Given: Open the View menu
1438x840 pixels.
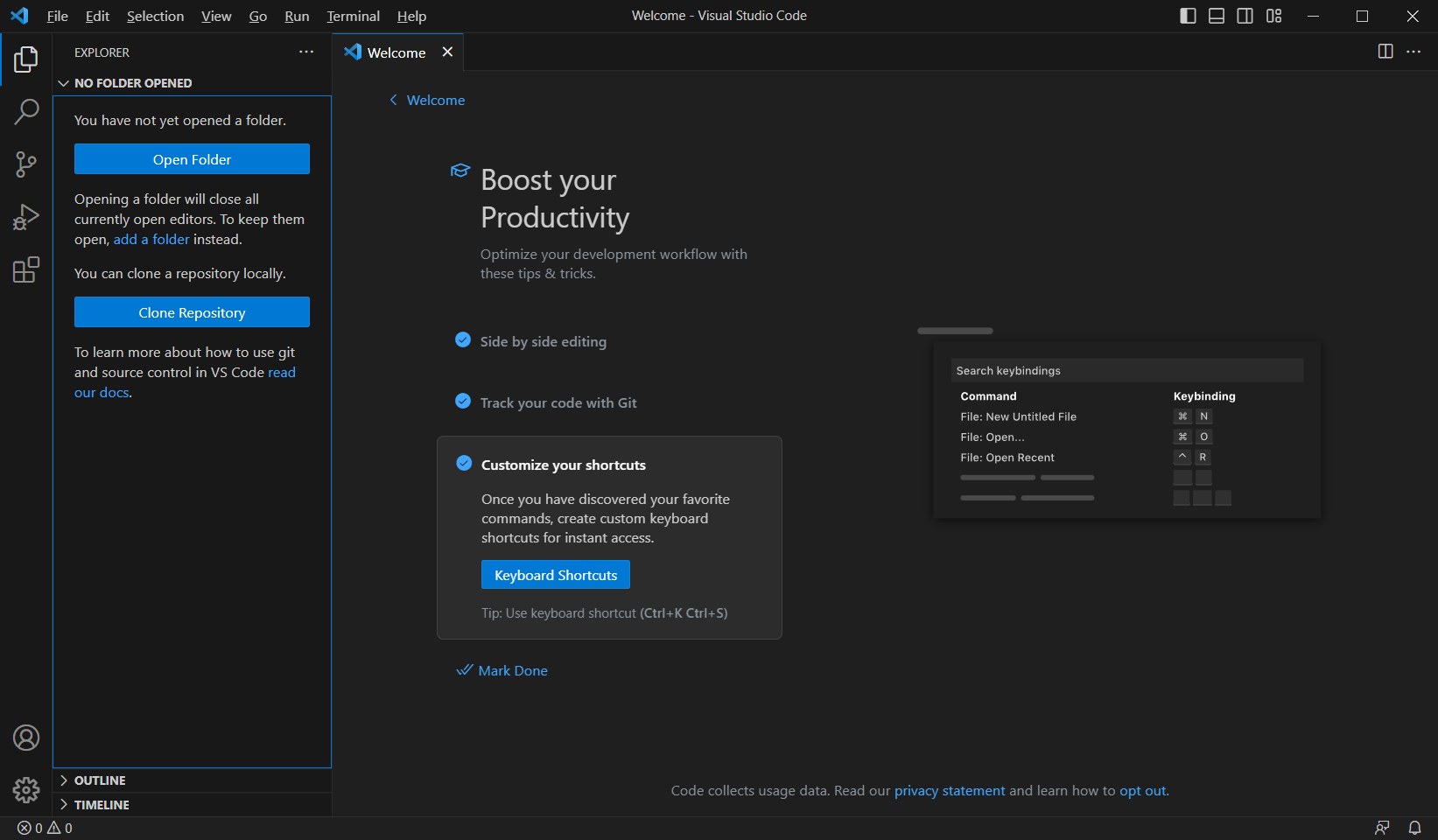Looking at the screenshot, I should click(x=216, y=16).
